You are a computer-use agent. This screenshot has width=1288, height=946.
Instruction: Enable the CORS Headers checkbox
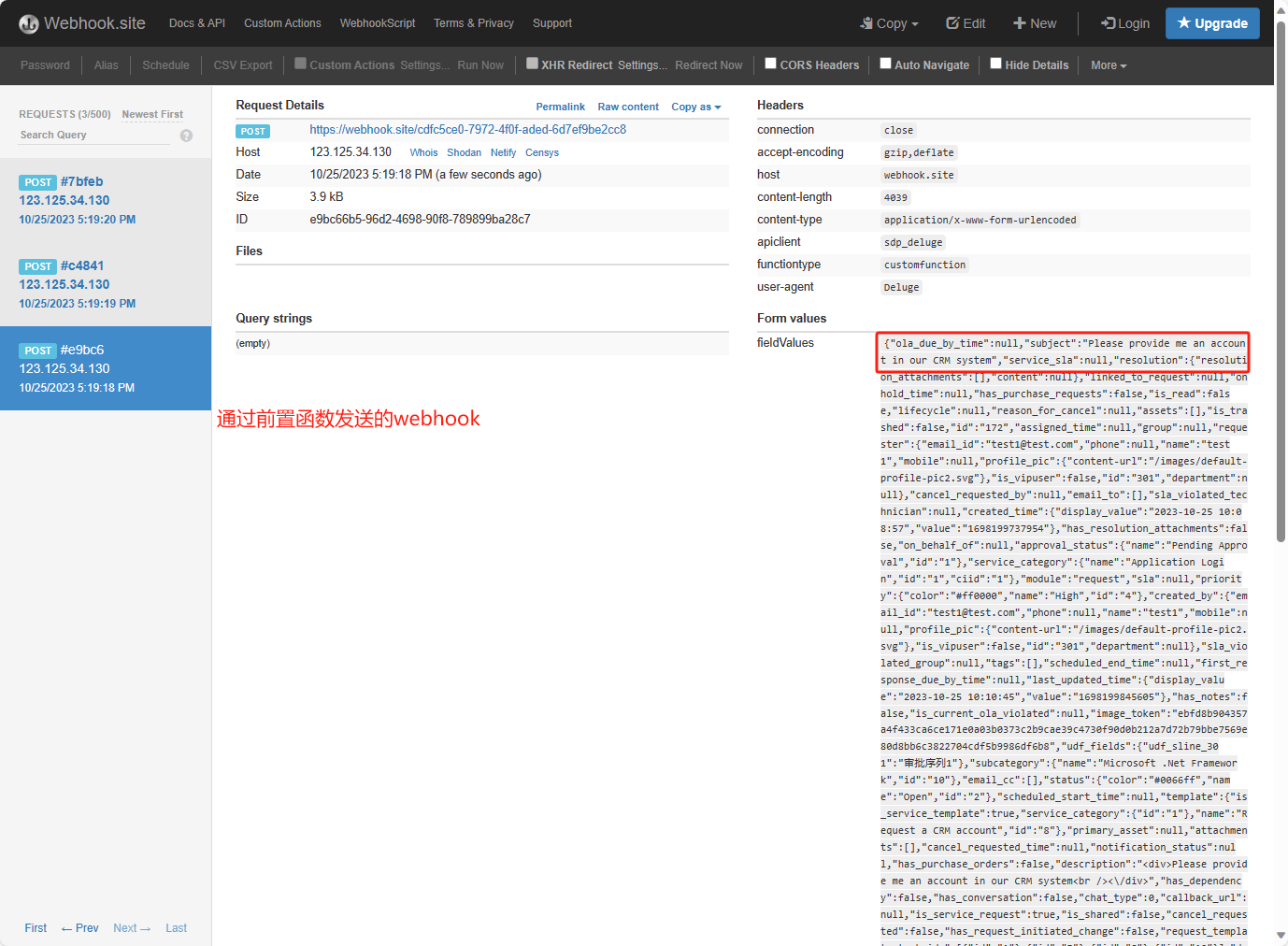pos(770,64)
